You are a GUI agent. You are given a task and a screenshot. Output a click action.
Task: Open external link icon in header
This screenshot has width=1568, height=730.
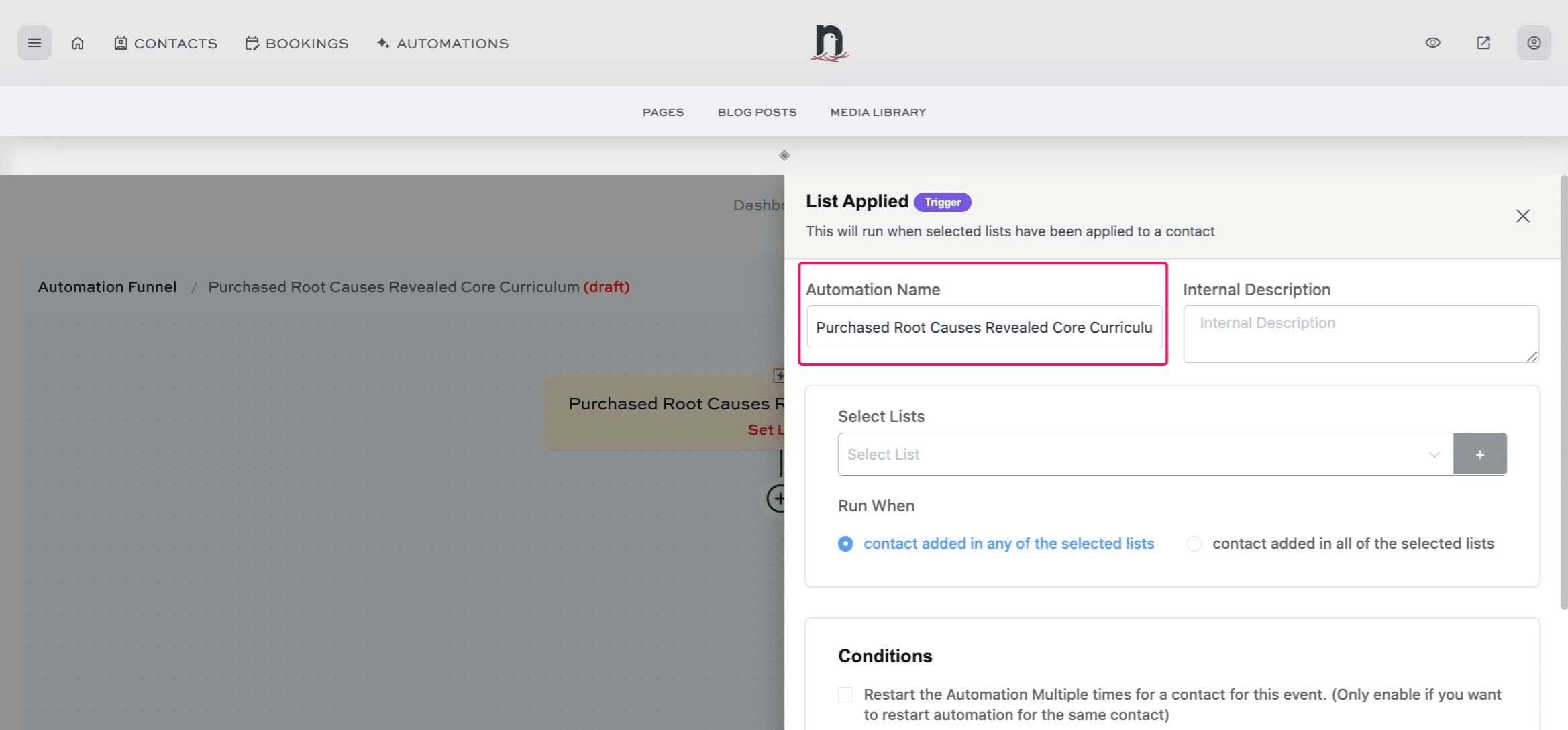pyautogui.click(x=1483, y=43)
